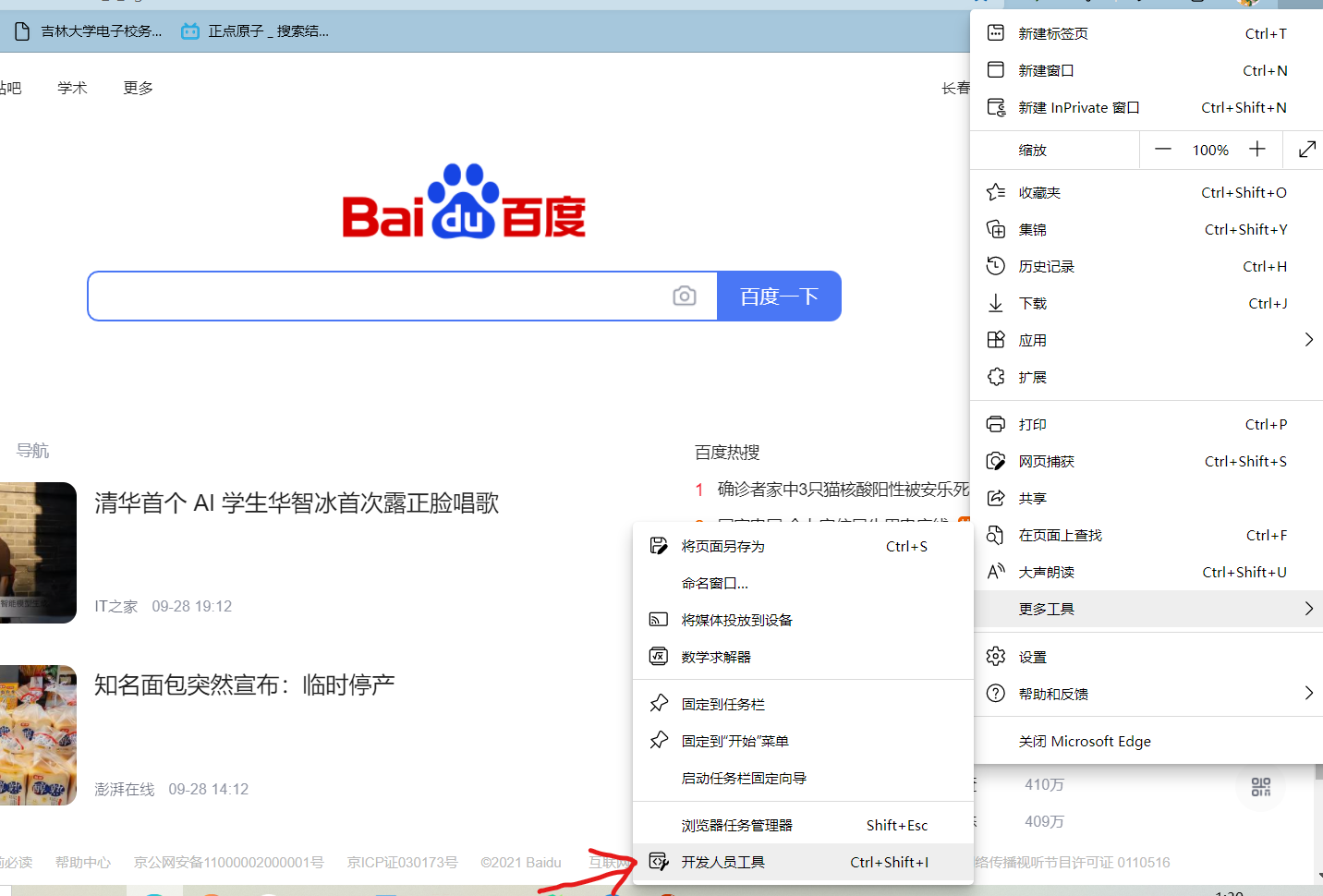Open the 帮助中心 footer link
The height and width of the screenshot is (896, 1323).
[83, 862]
